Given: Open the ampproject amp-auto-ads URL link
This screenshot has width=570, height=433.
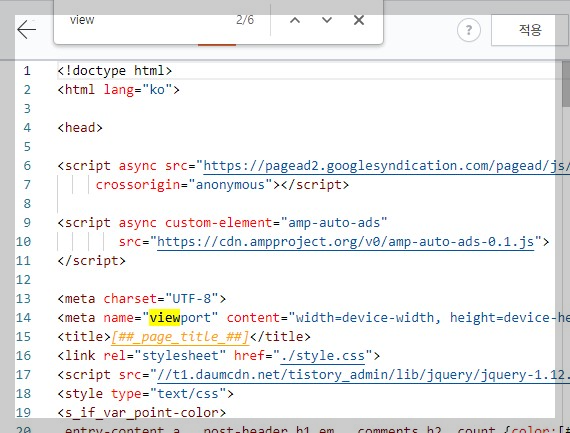Looking at the screenshot, I should pos(345,242).
